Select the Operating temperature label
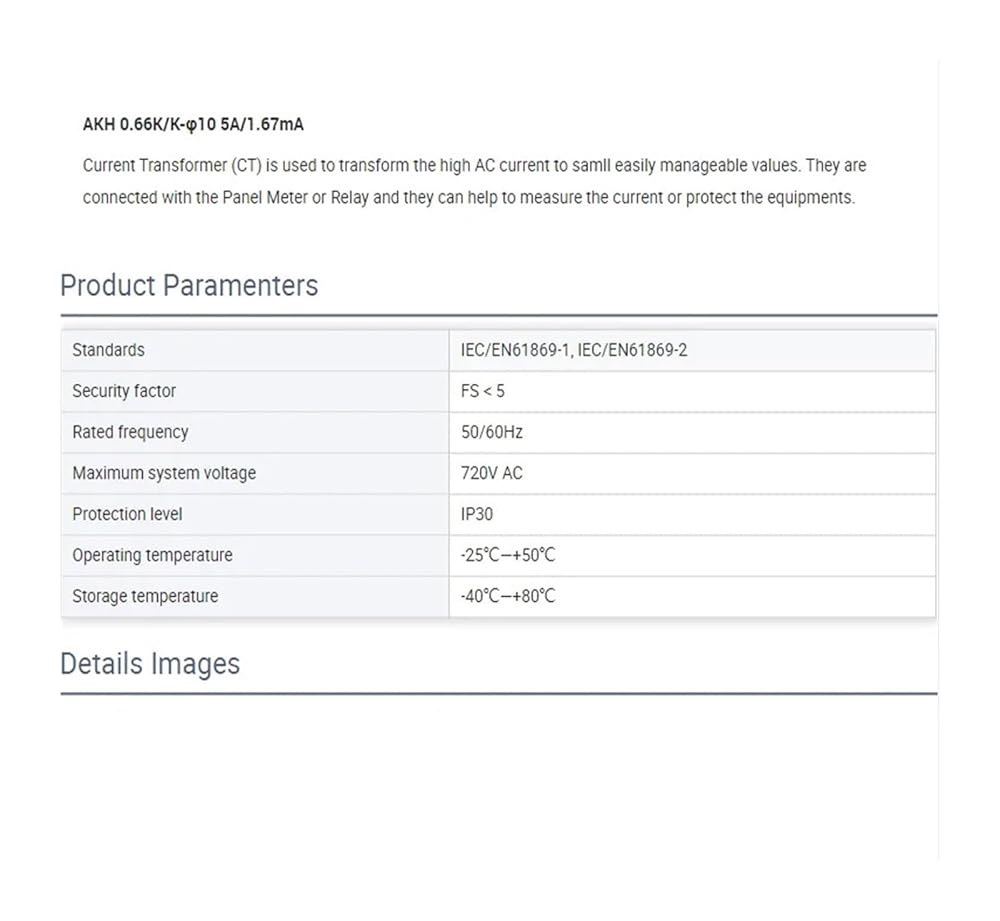 (x=152, y=555)
